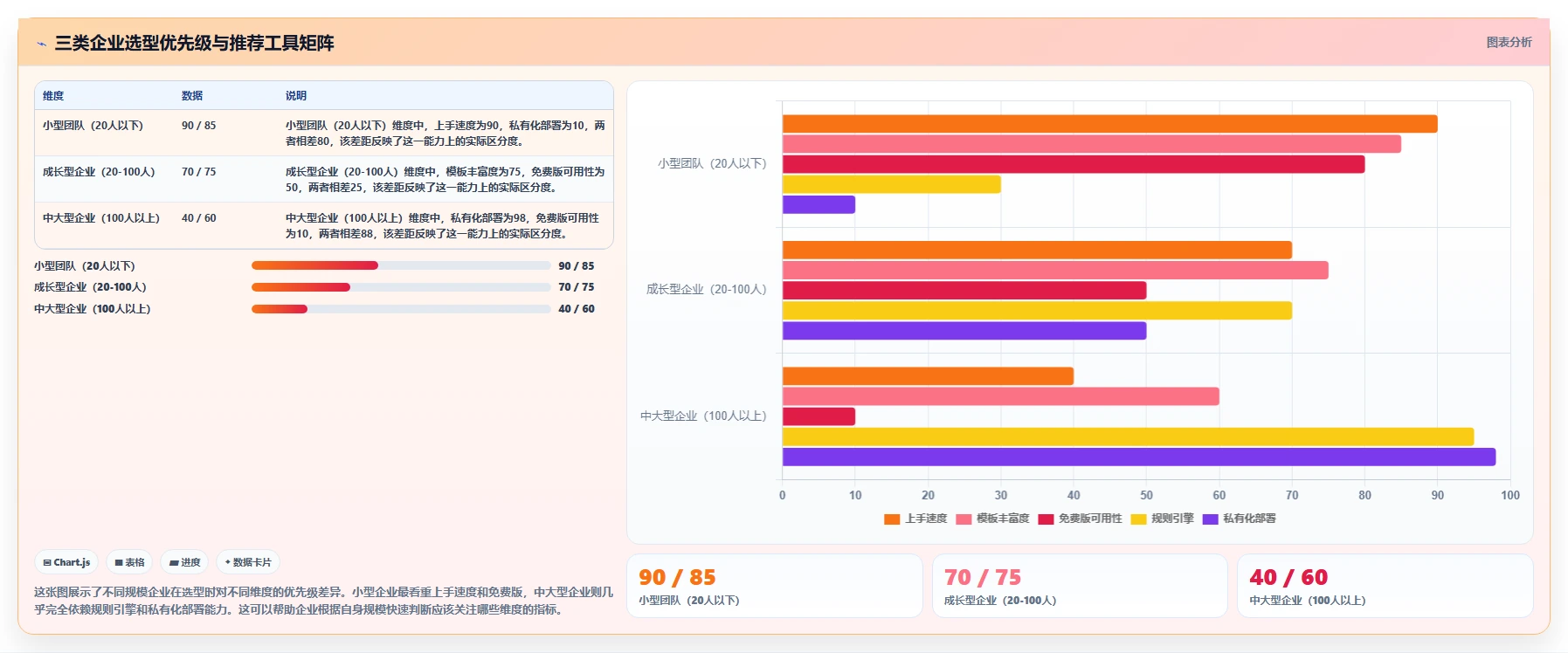Image resolution: width=1568 pixels, height=653 pixels.
Task: Click pink 模板丰富度 bar for 成长型企业
Action: [1055, 271]
